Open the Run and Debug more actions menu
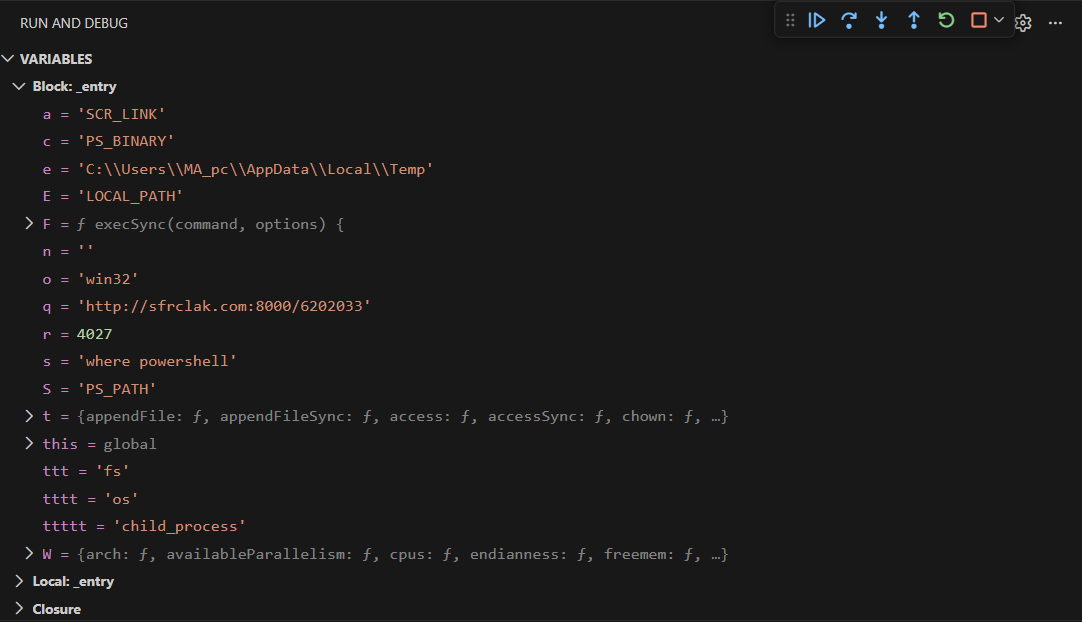The height and width of the screenshot is (622, 1082). click(1055, 23)
